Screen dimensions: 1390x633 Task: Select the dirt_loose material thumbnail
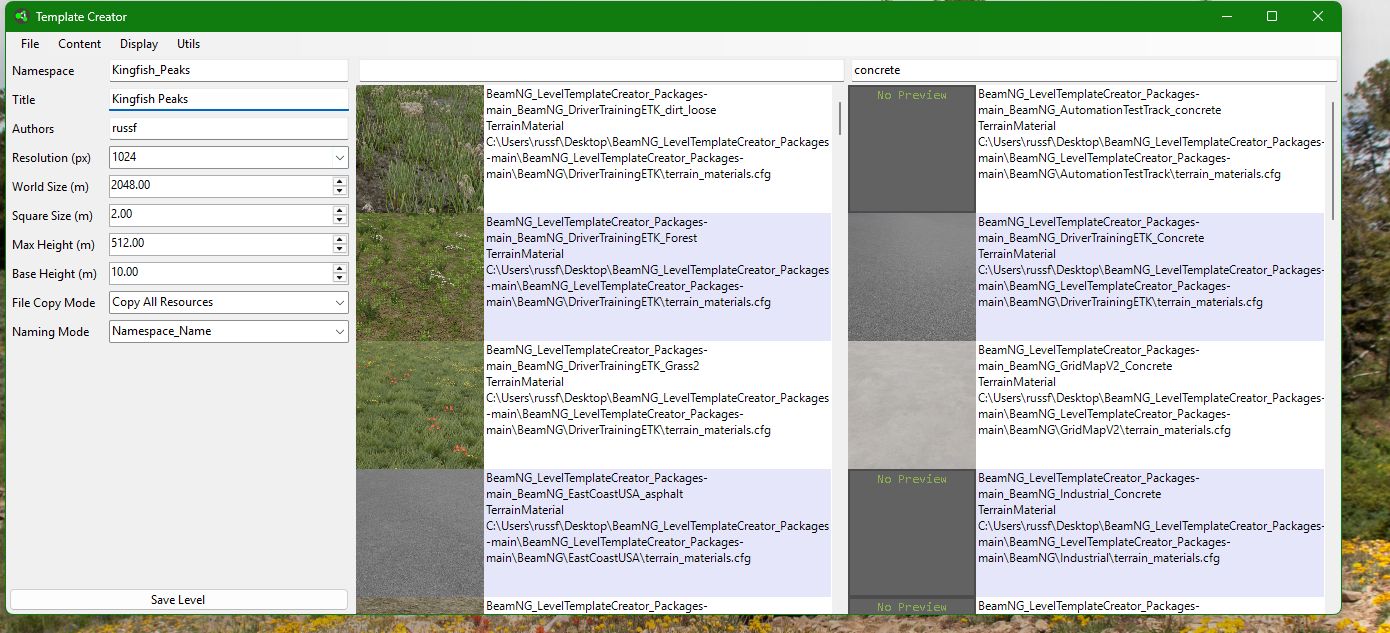pyautogui.click(x=420, y=149)
